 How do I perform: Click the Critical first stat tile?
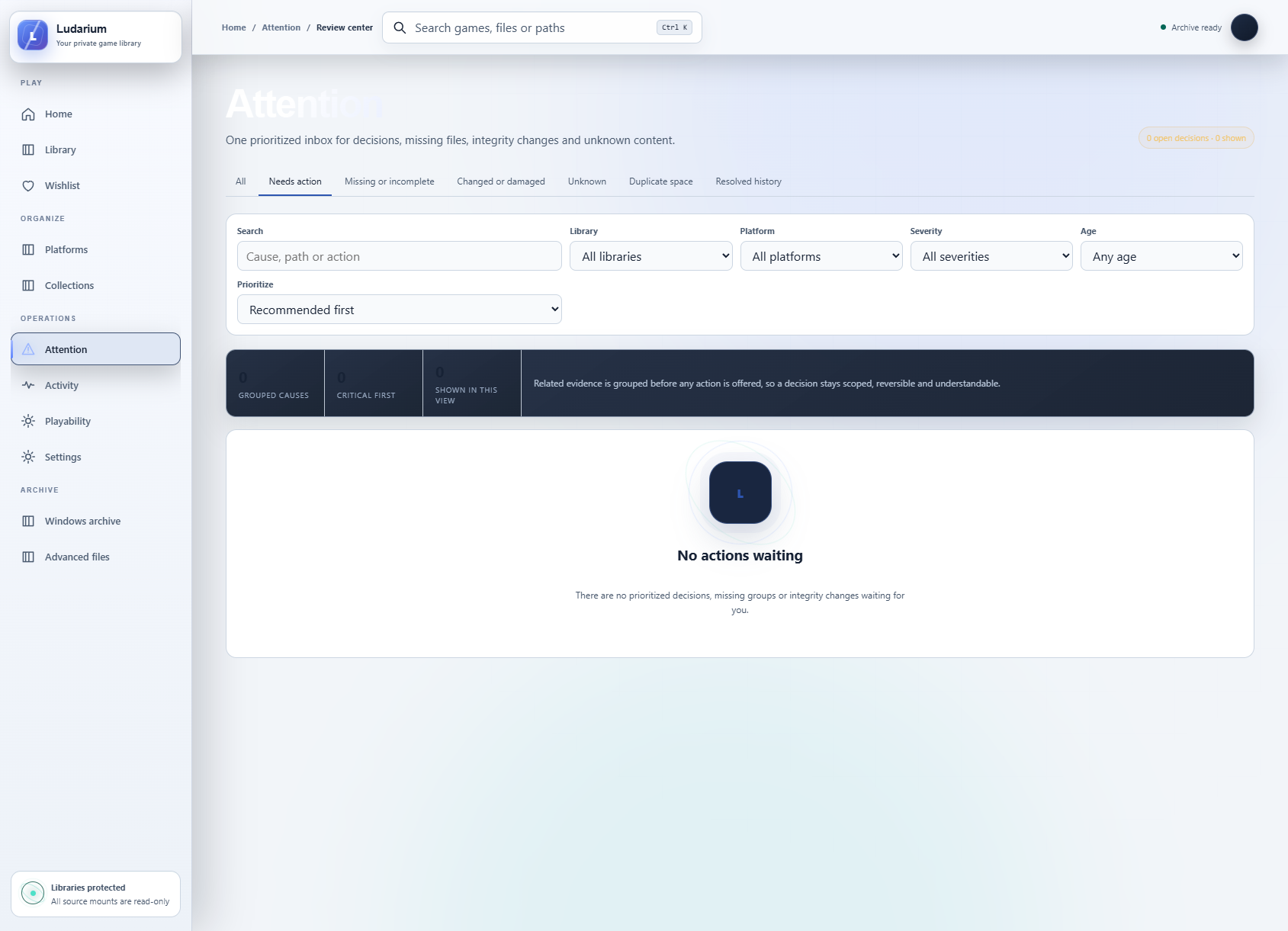tap(374, 384)
